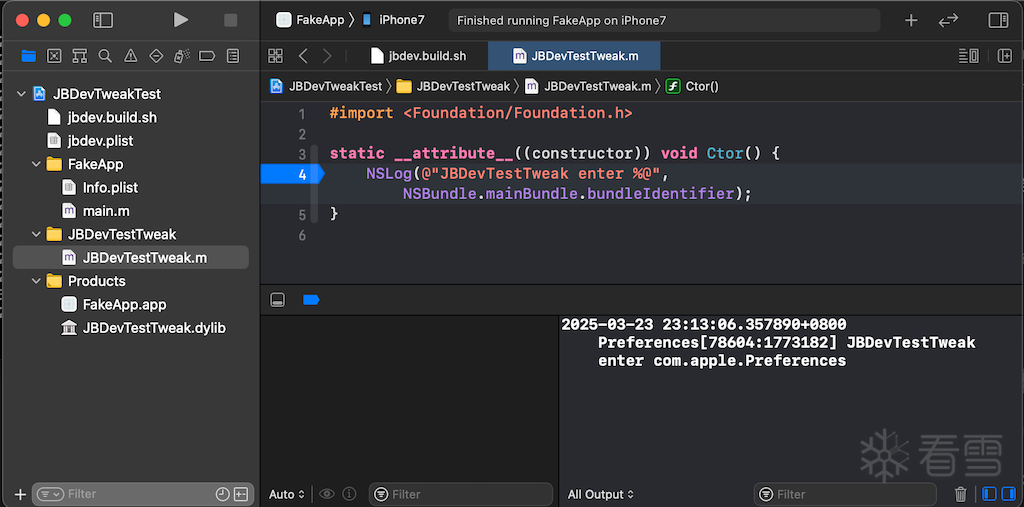Click the navigator Filter field
The height and width of the screenshot is (507, 1024).
pyautogui.click(x=137, y=494)
